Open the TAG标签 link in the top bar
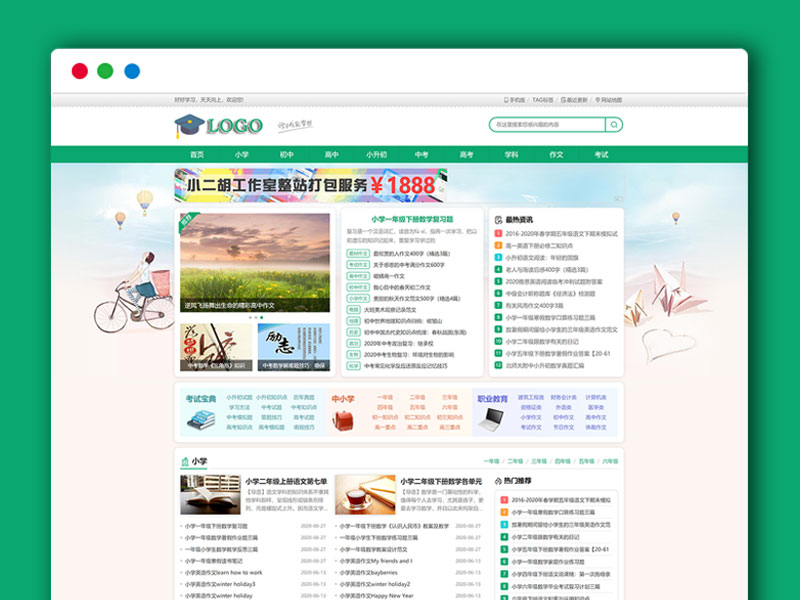 [x=542, y=99]
